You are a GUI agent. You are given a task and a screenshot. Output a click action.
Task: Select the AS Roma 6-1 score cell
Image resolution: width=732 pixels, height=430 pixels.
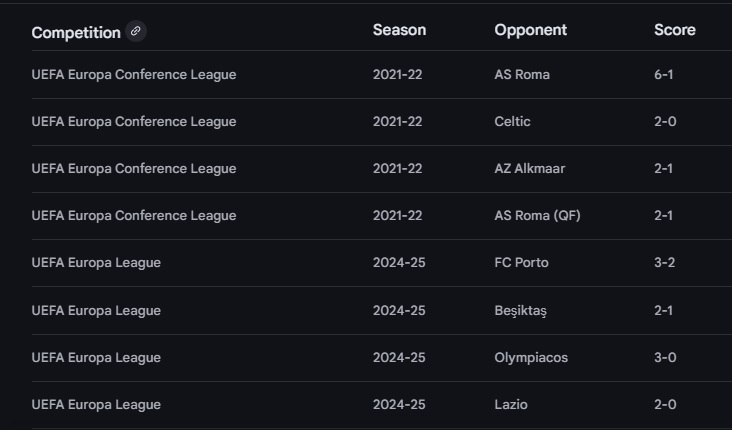pyautogui.click(x=663, y=75)
